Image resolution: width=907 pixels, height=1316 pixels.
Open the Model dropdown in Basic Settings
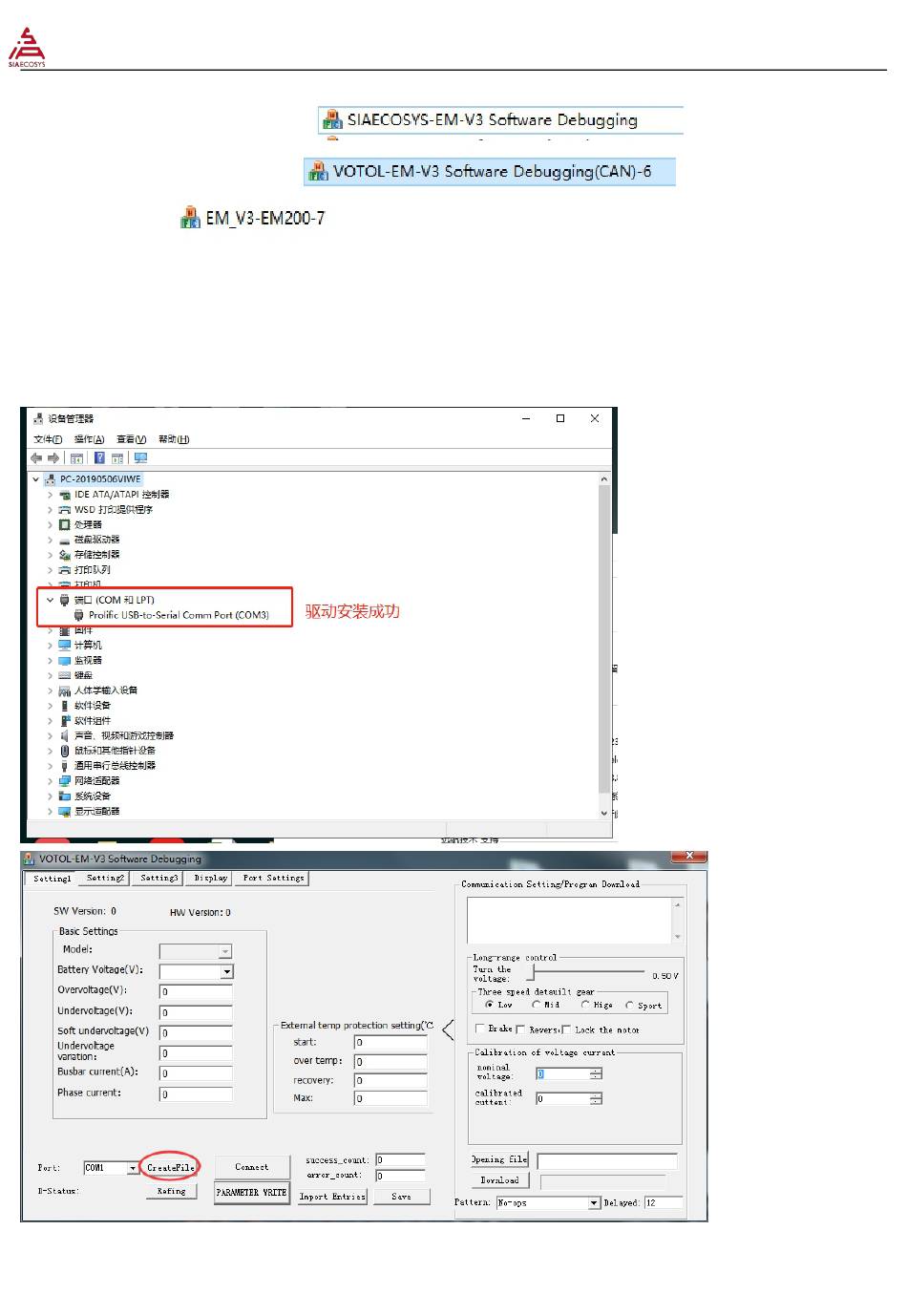click(225, 951)
